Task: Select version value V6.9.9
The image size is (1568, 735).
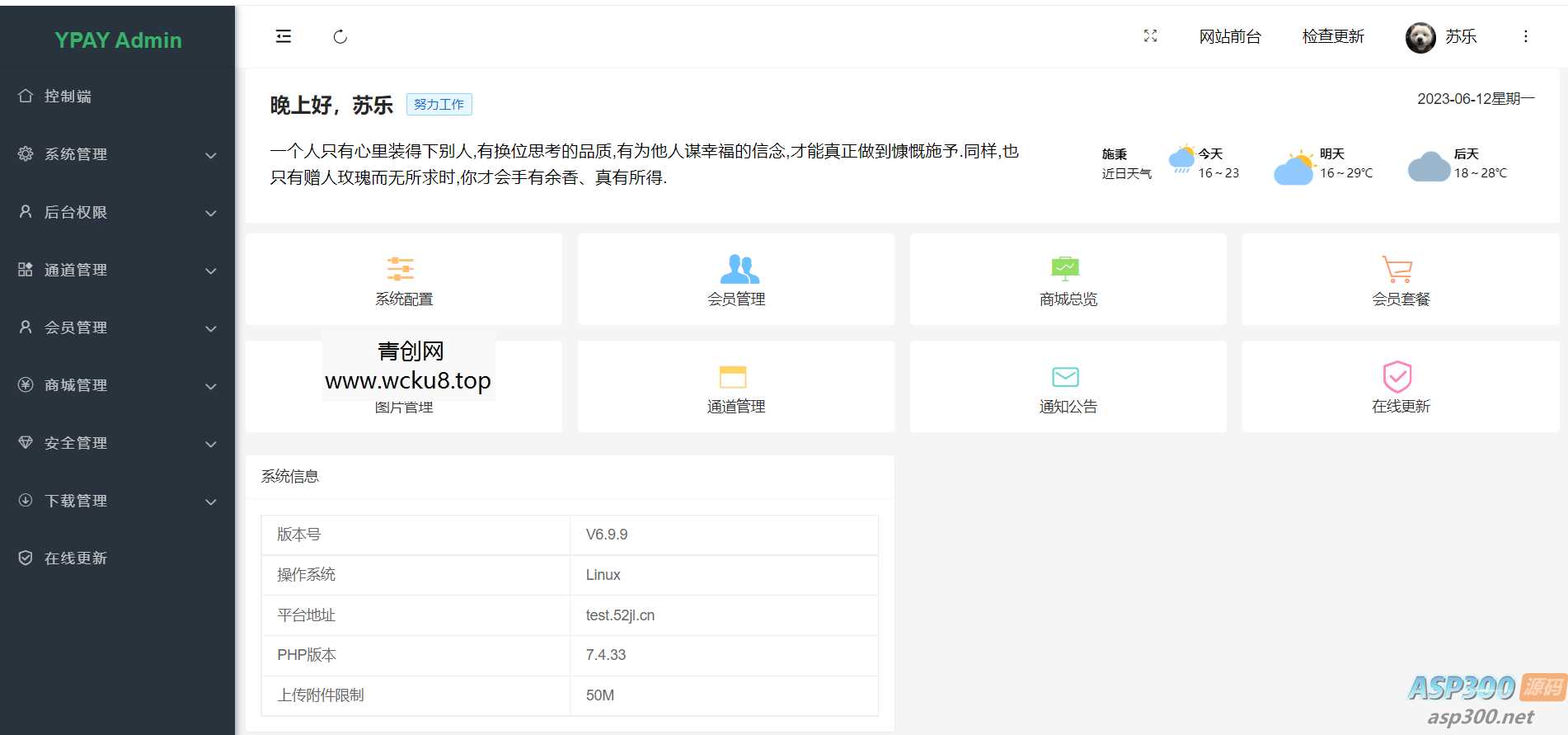Action: [607, 535]
